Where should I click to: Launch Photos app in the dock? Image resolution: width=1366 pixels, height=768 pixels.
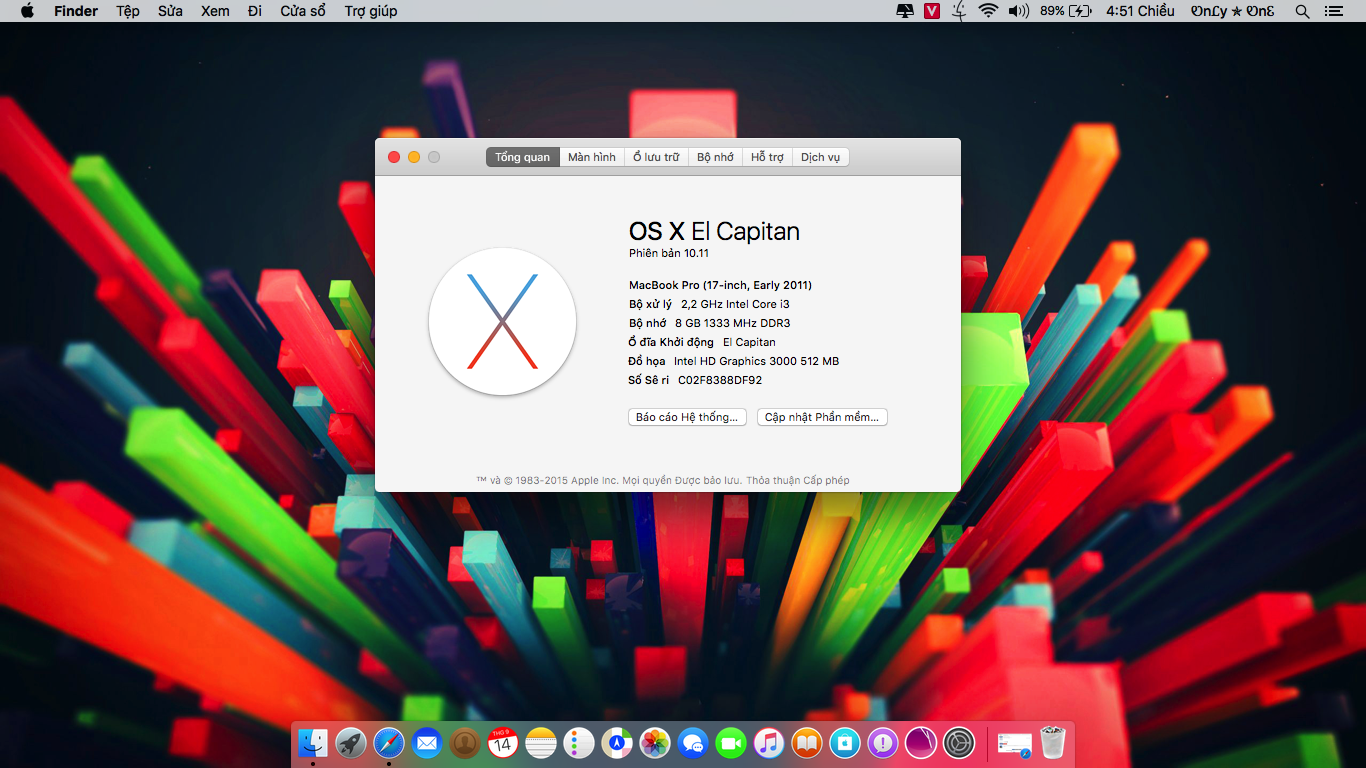coord(655,743)
